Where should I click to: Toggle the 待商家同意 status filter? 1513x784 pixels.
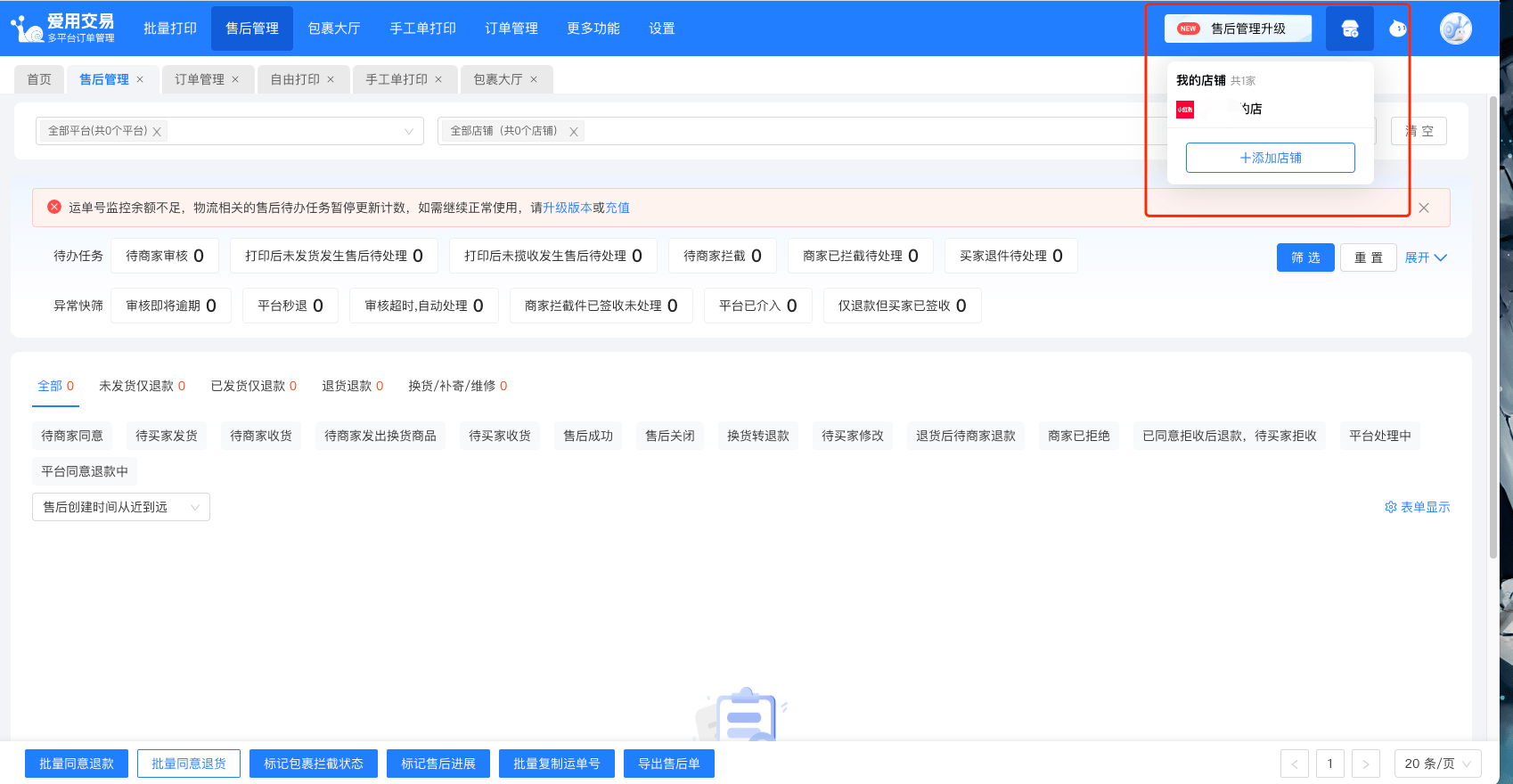72,436
